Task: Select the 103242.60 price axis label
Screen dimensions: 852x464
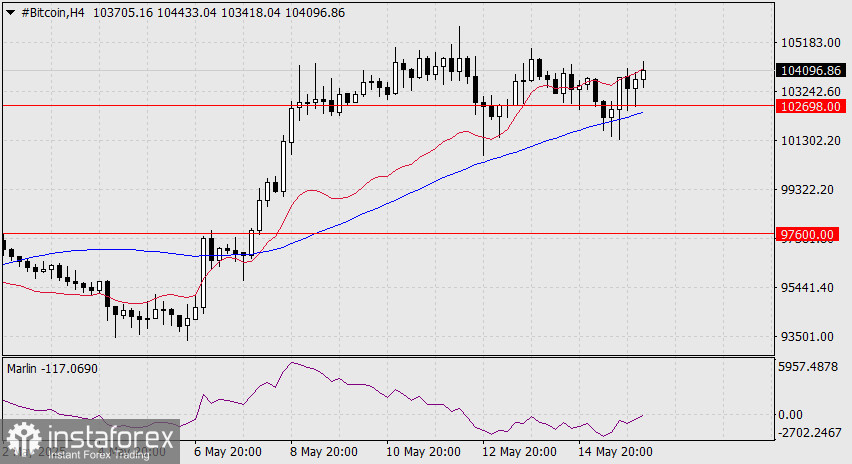Action: coord(810,92)
